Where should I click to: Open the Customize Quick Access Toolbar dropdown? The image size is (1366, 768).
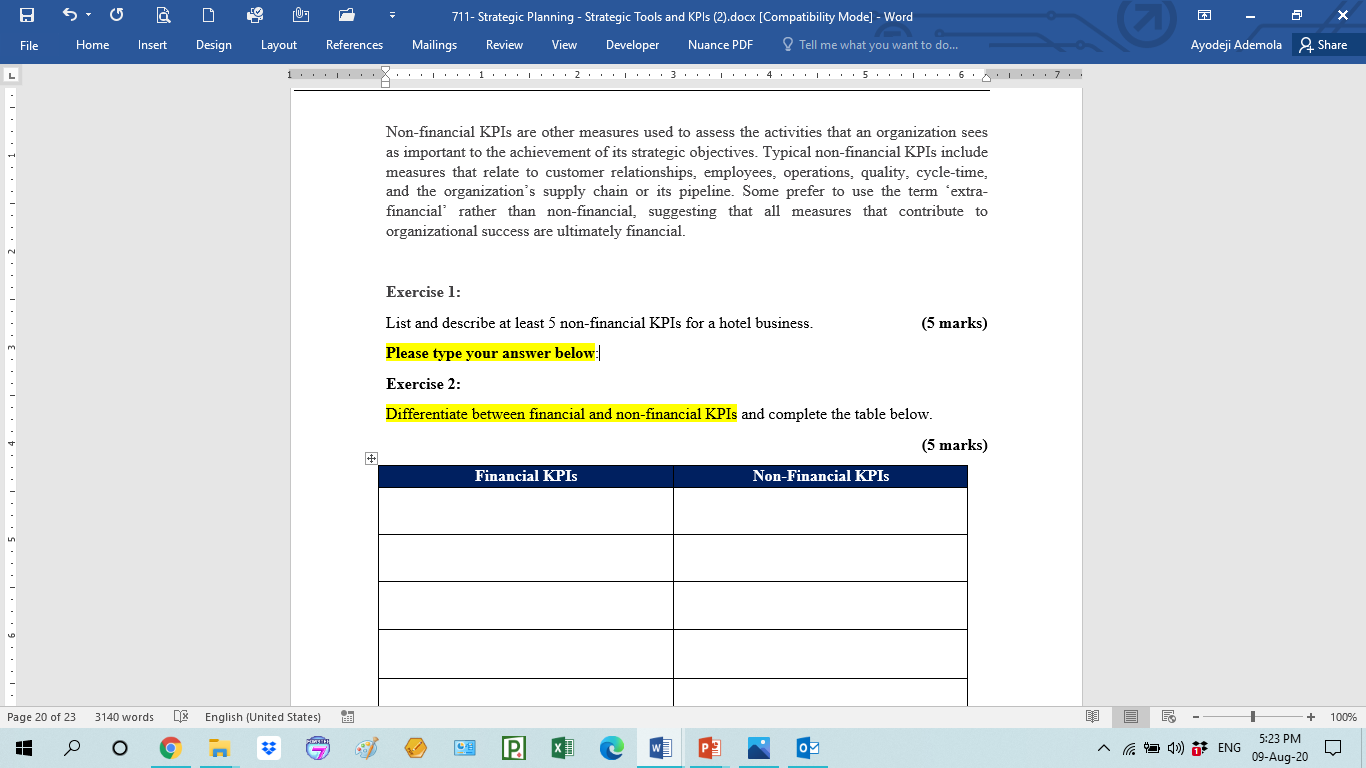pos(392,16)
